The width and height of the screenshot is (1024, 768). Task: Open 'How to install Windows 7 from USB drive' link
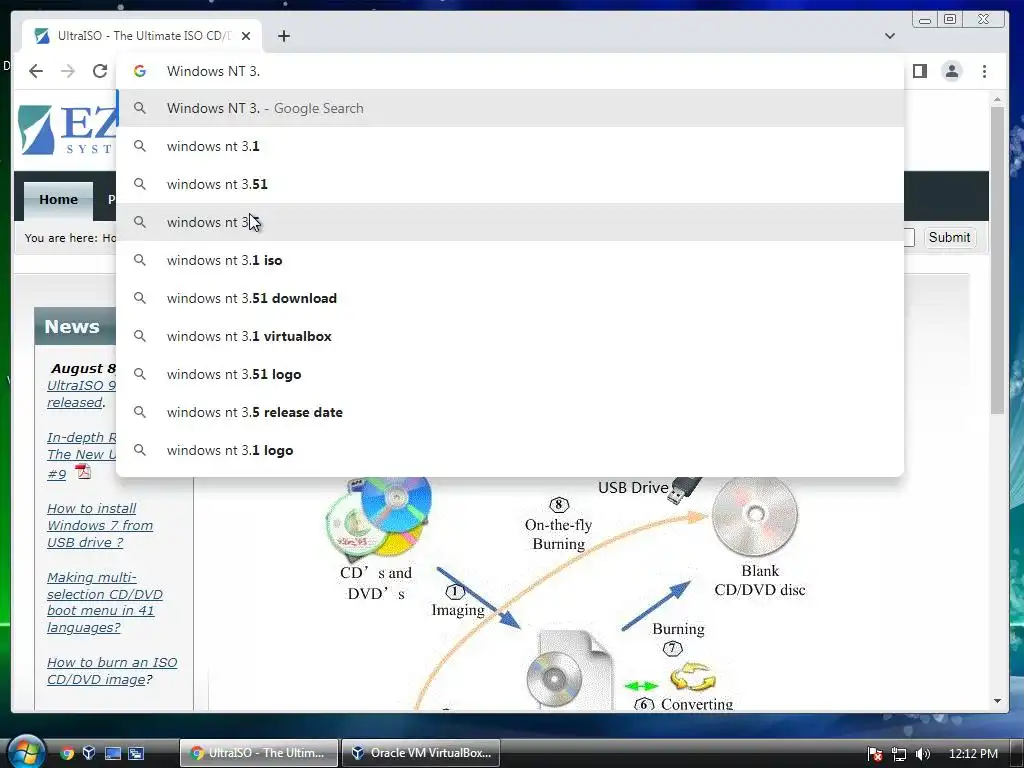[100, 525]
